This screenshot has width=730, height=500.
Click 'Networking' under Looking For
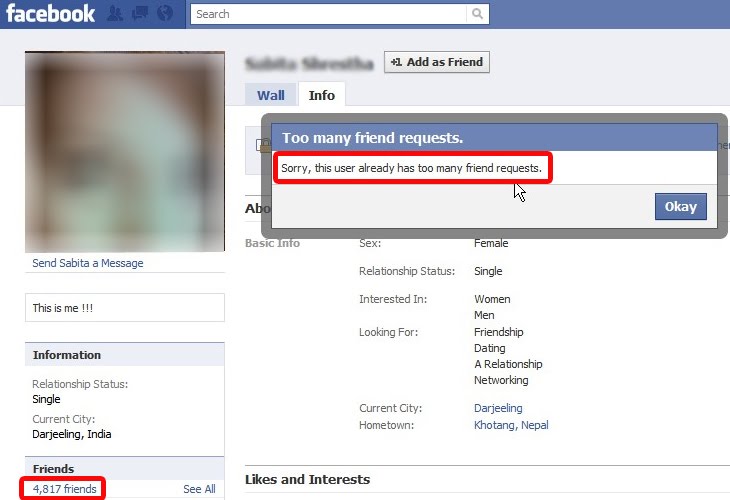tap(501, 380)
